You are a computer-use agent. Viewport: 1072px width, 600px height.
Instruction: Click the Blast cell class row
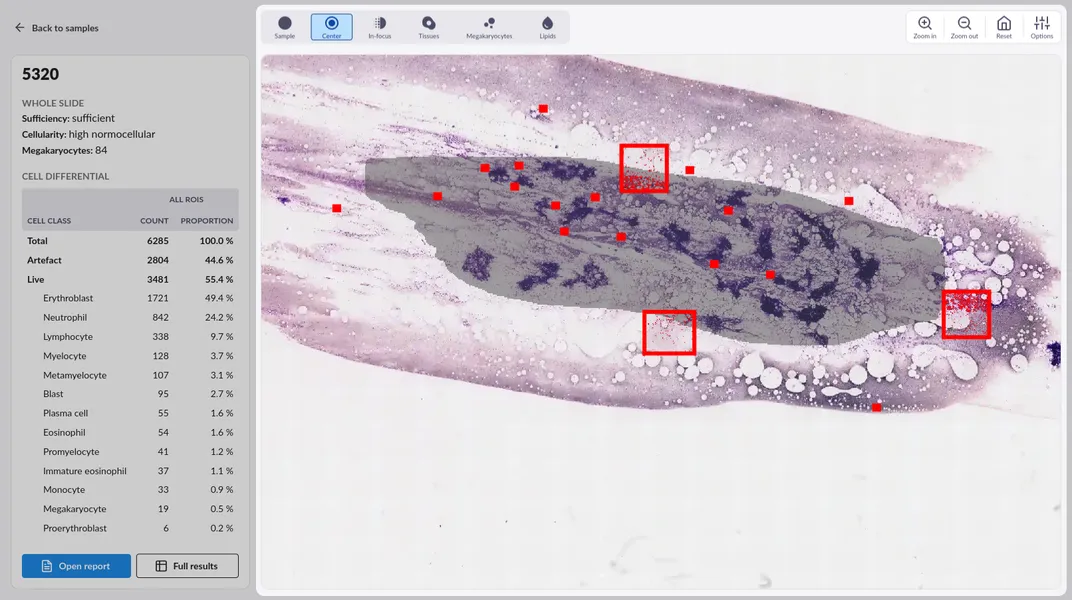[x=130, y=394]
